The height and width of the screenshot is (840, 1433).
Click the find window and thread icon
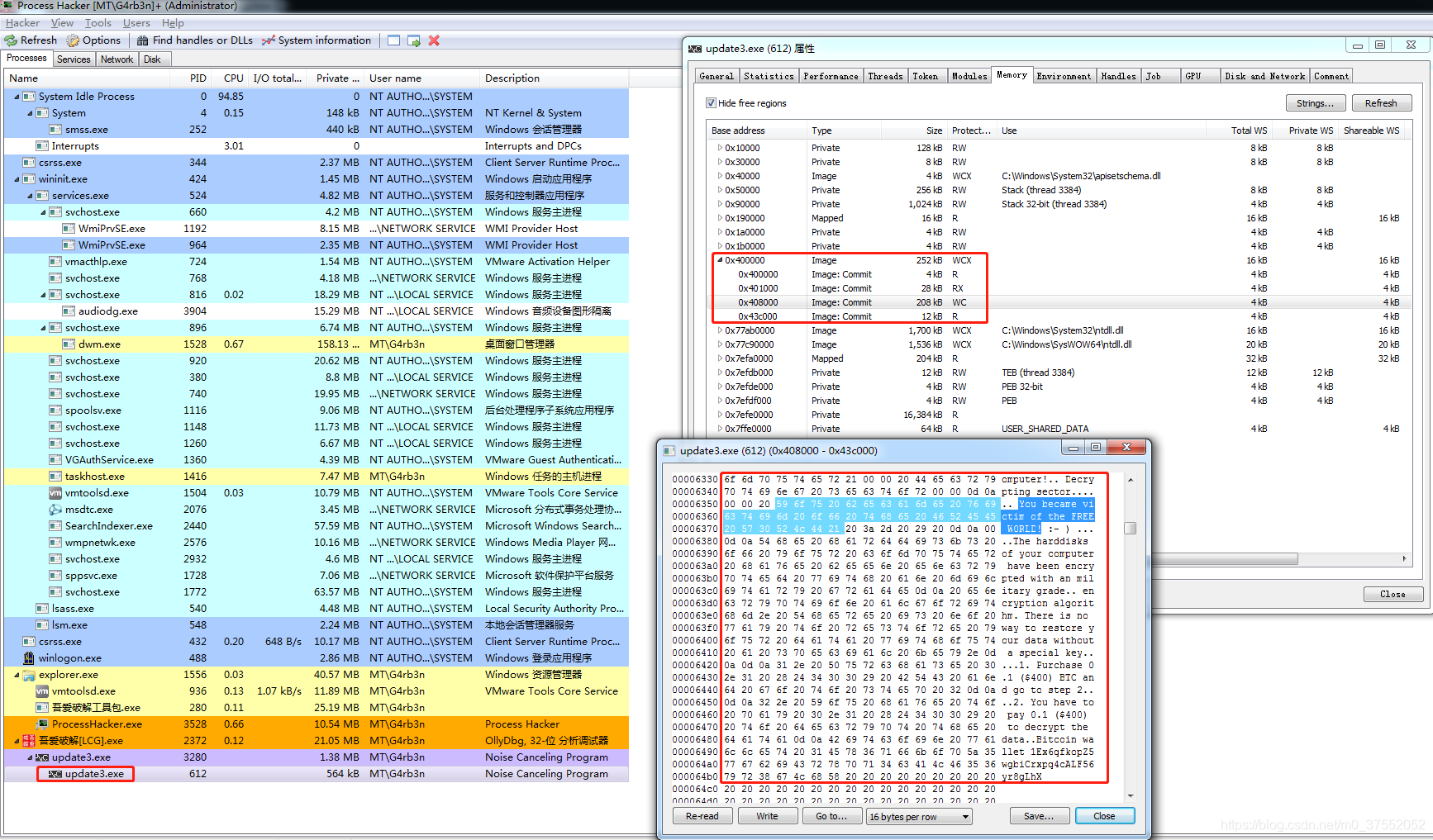click(x=414, y=40)
